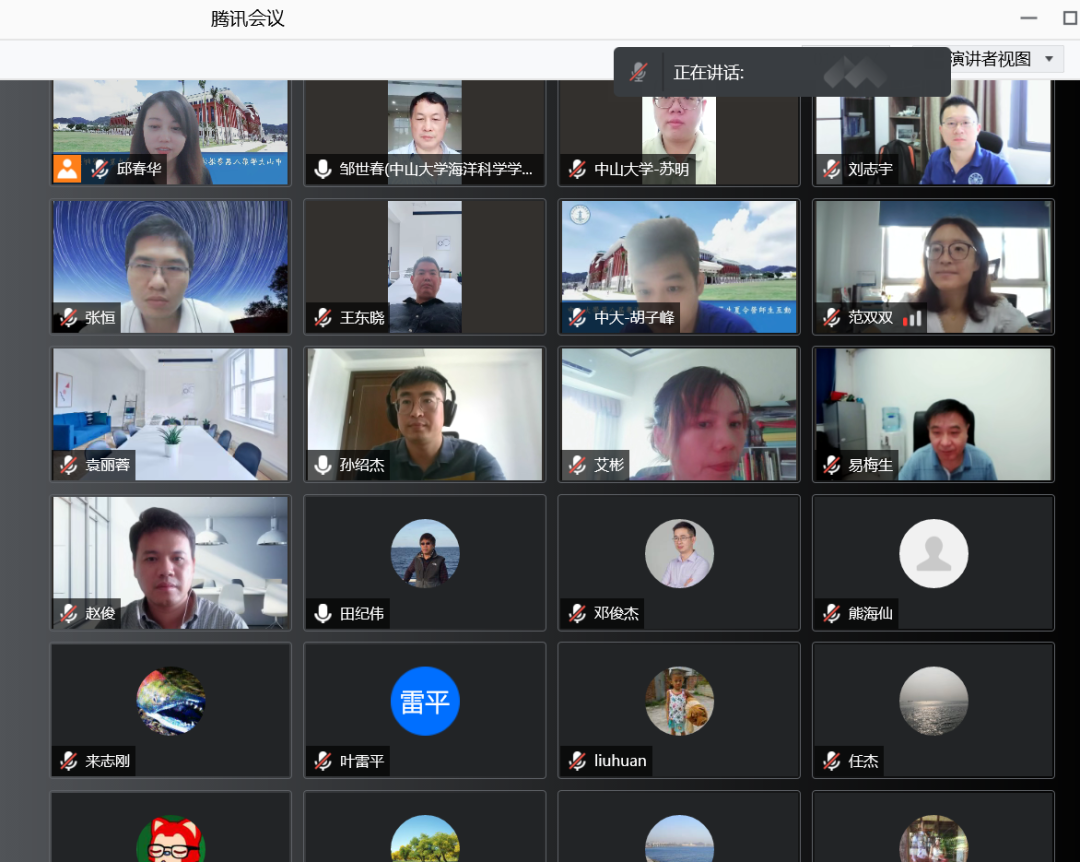Select 赵俊's video feed
This screenshot has height=862, width=1080.
(x=171, y=562)
